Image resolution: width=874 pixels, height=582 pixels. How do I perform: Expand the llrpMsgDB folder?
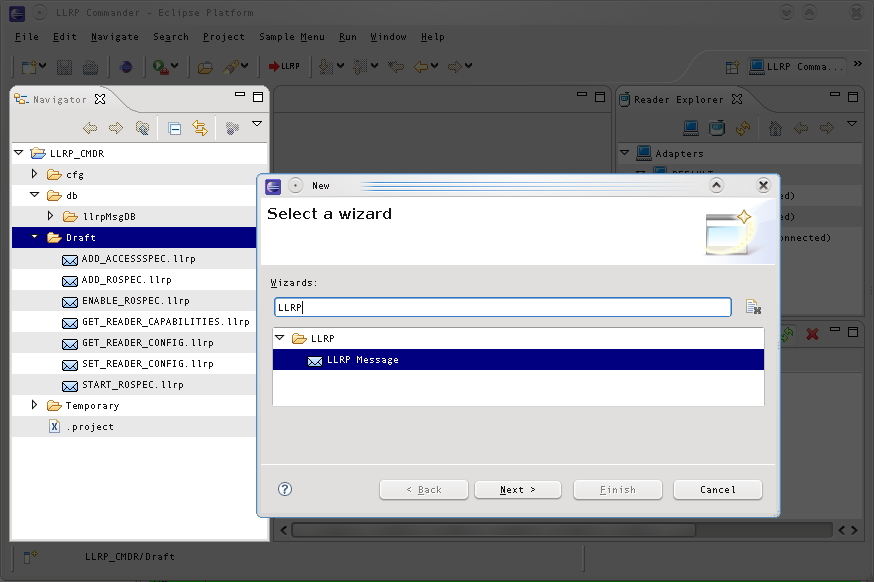point(50,216)
